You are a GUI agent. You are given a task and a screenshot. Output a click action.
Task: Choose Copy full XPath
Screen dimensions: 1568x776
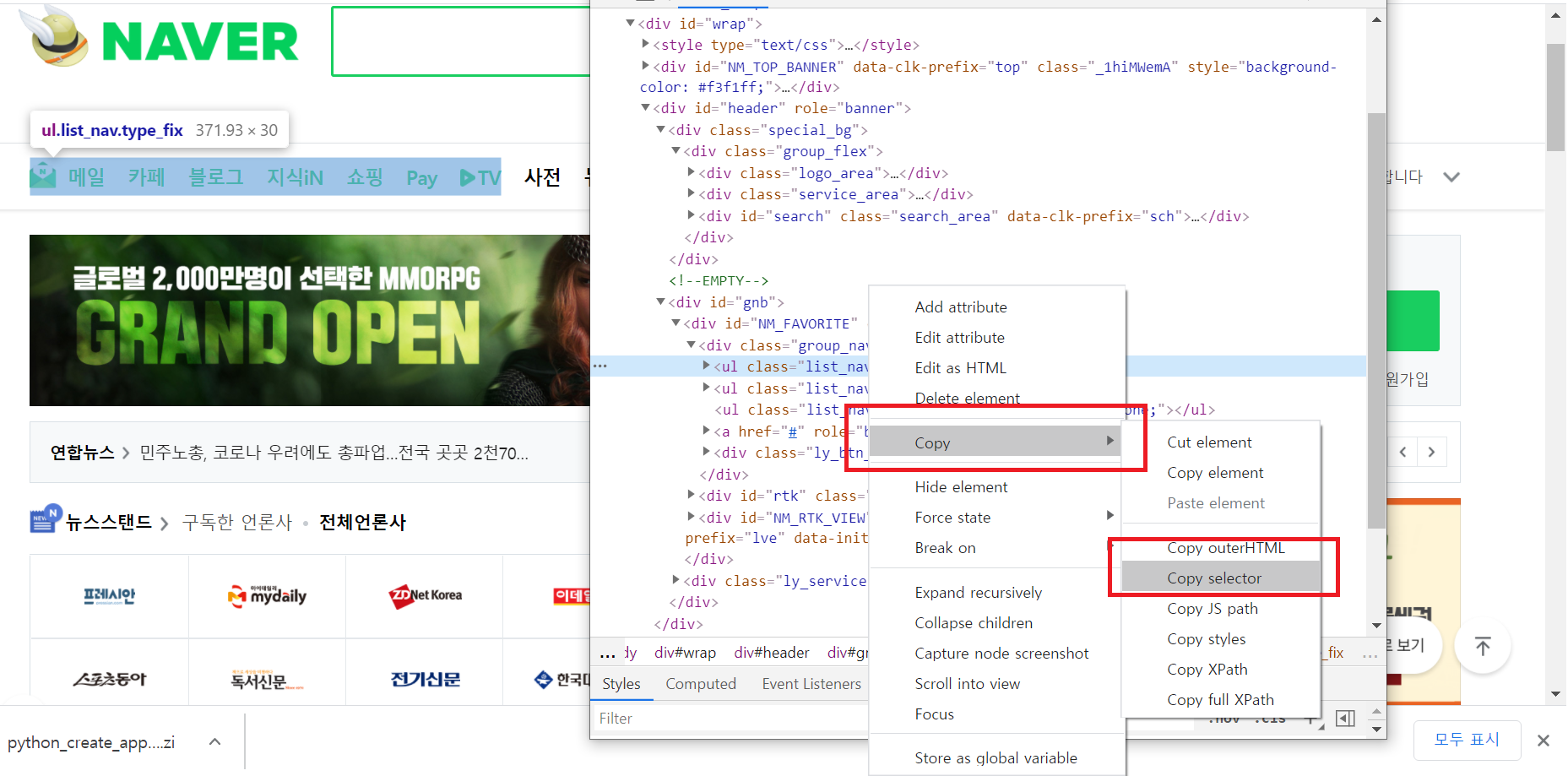[x=1220, y=700]
